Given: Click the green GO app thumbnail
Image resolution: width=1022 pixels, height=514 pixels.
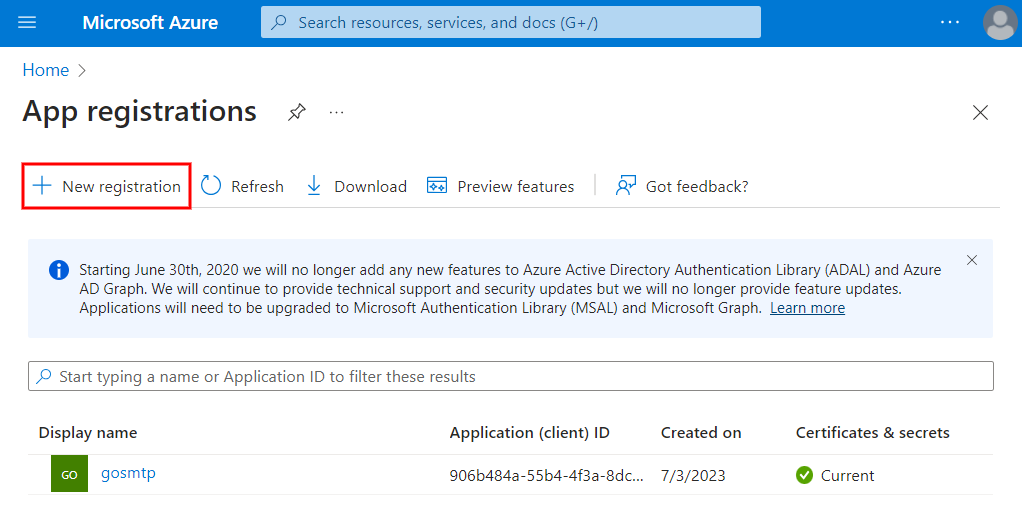Looking at the screenshot, I should pyautogui.click(x=70, y=474).
